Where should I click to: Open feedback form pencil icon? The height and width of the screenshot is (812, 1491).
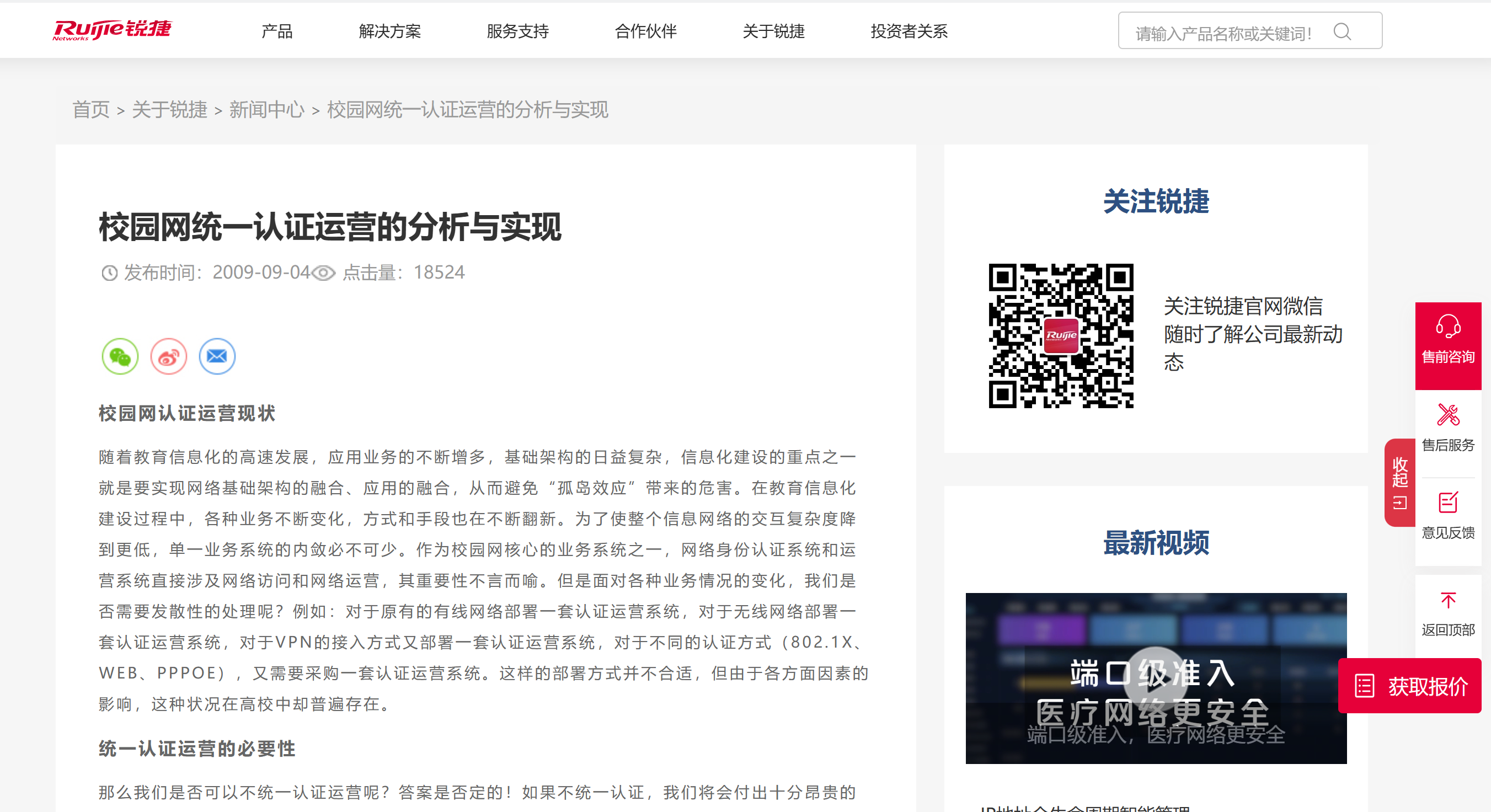(x=1447, y=503)
